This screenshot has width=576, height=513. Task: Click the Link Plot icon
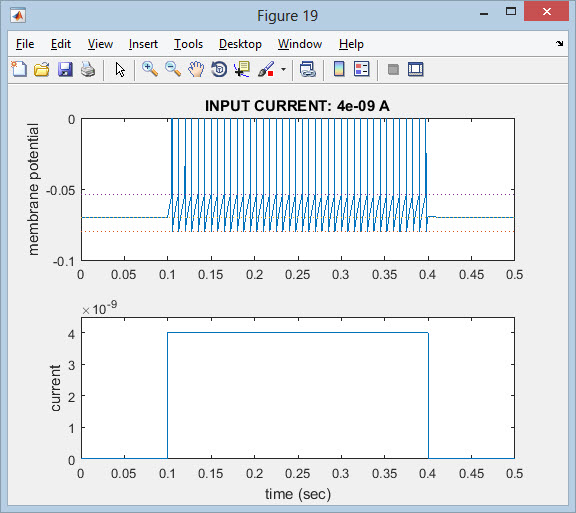pos(307,69)
